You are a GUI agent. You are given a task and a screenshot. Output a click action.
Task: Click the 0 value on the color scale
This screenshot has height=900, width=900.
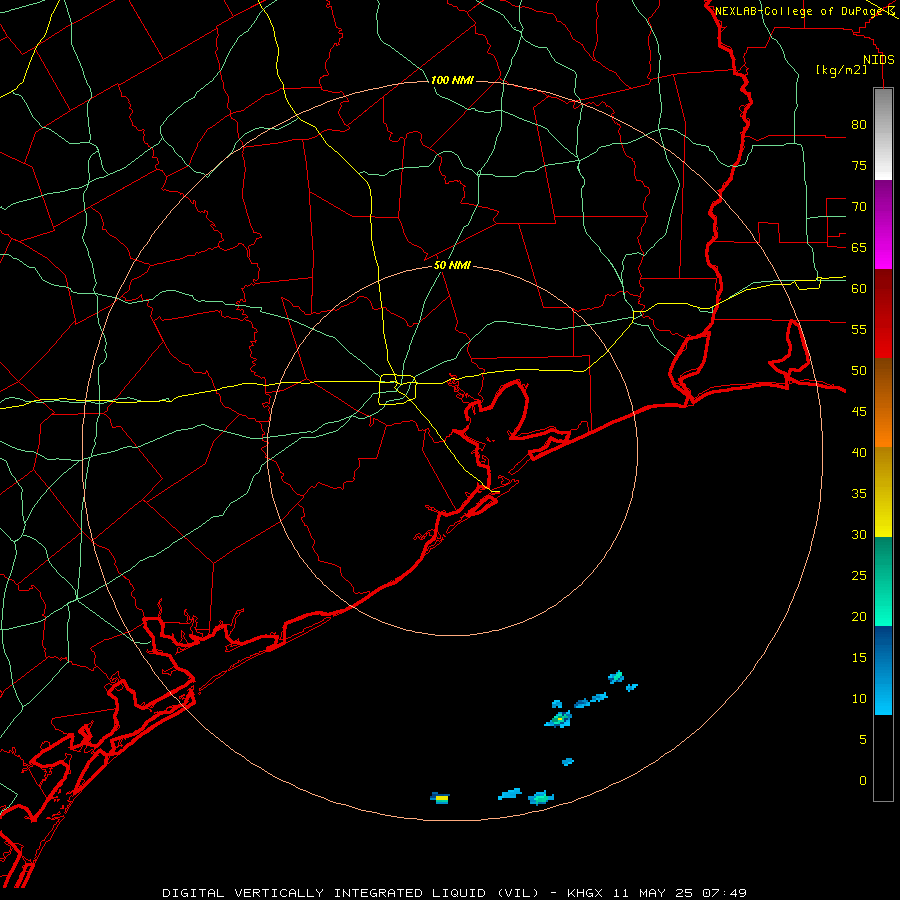[863, 781]
